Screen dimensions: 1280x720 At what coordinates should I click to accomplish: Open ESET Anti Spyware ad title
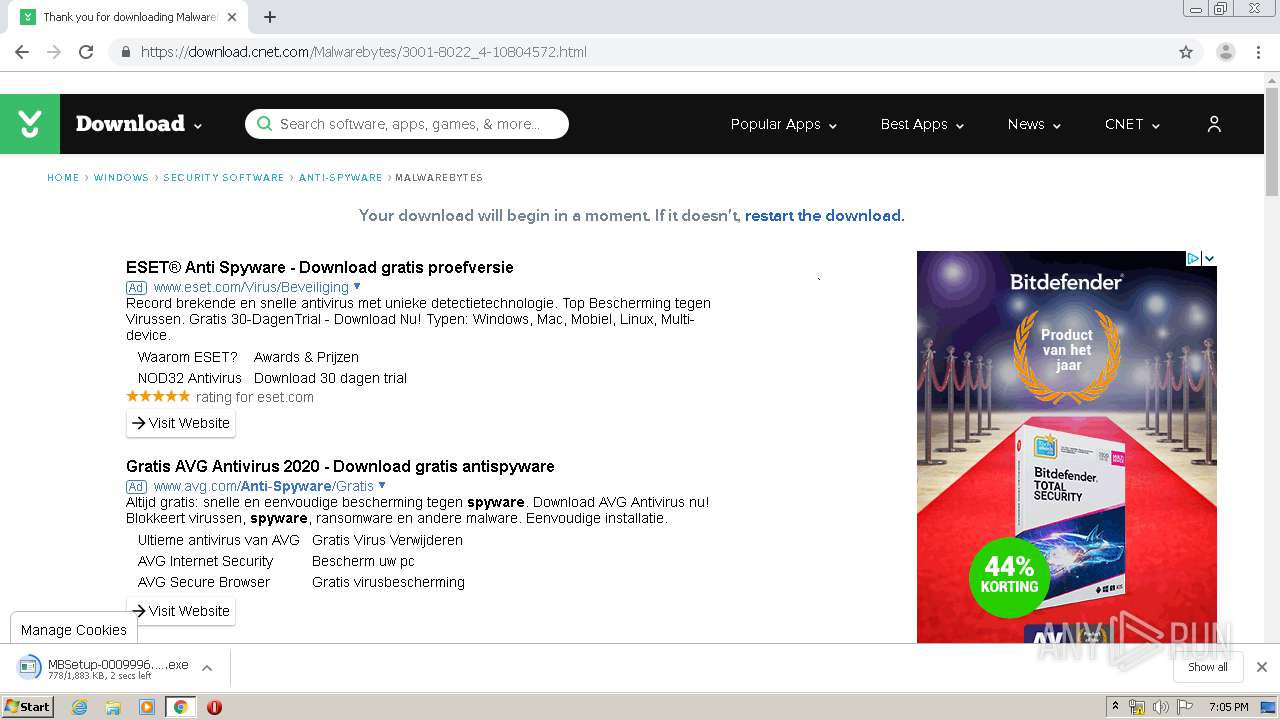point(320,267)
